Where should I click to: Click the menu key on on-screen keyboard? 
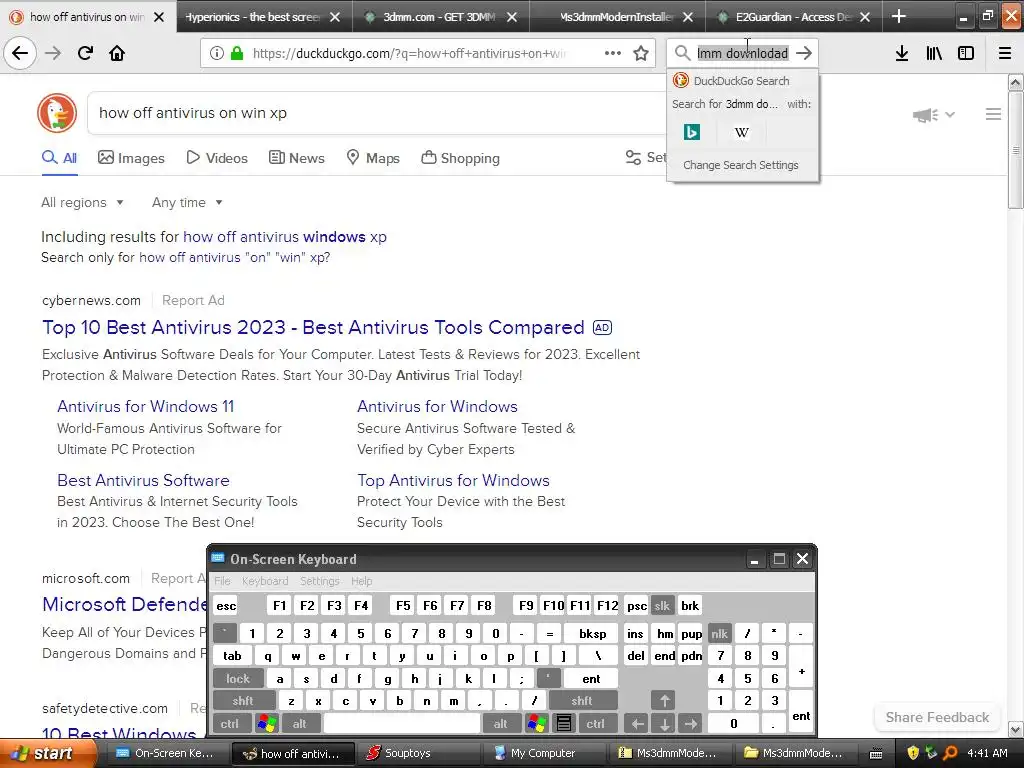[564, 723]
